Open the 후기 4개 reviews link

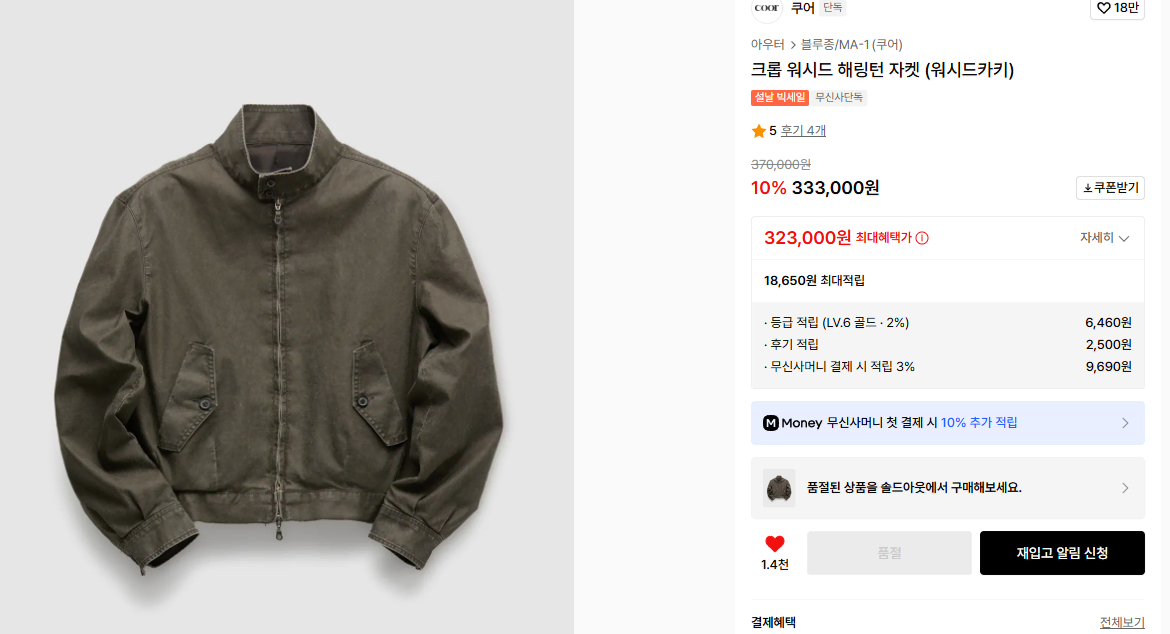803,131
